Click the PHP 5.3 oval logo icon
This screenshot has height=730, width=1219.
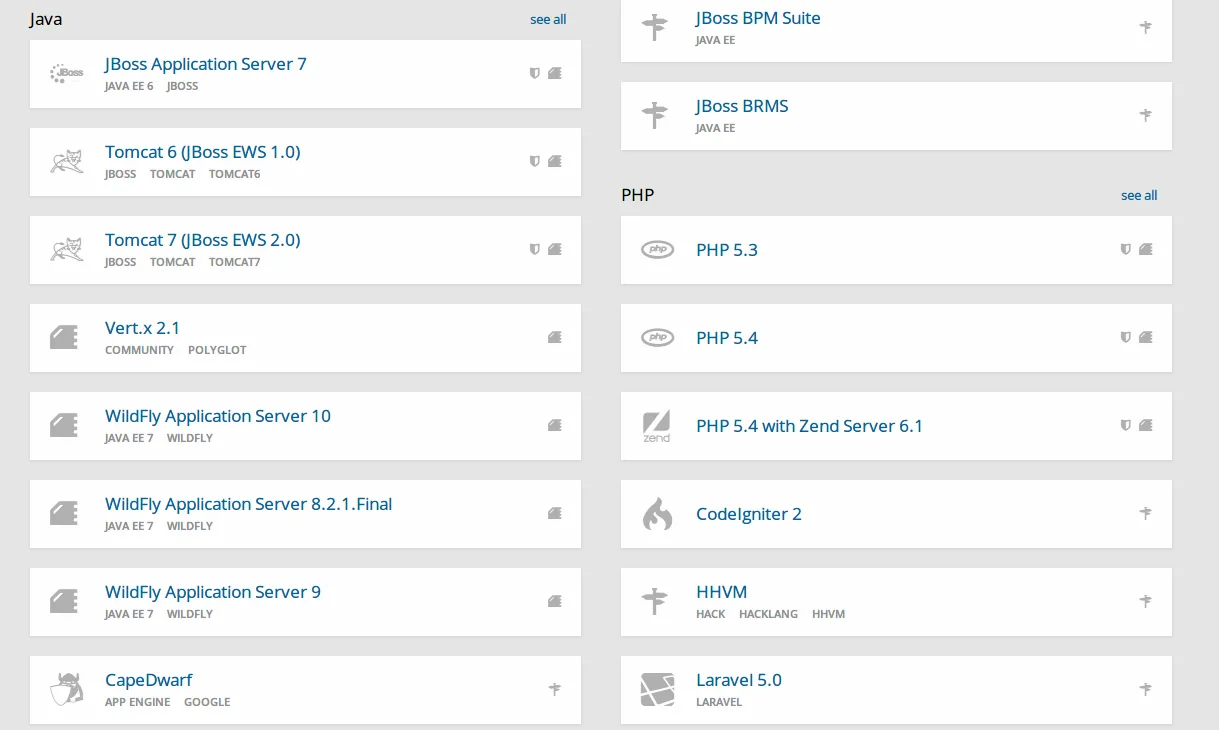coord(657,250)
